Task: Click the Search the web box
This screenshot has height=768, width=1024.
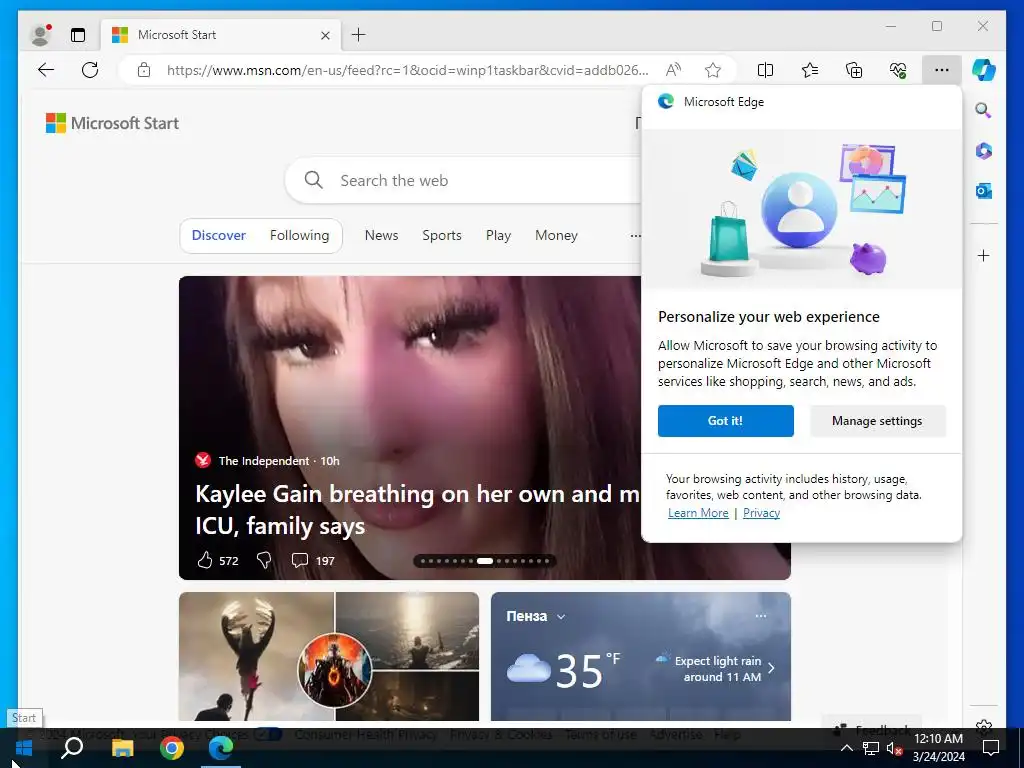Action: point(464,180)
